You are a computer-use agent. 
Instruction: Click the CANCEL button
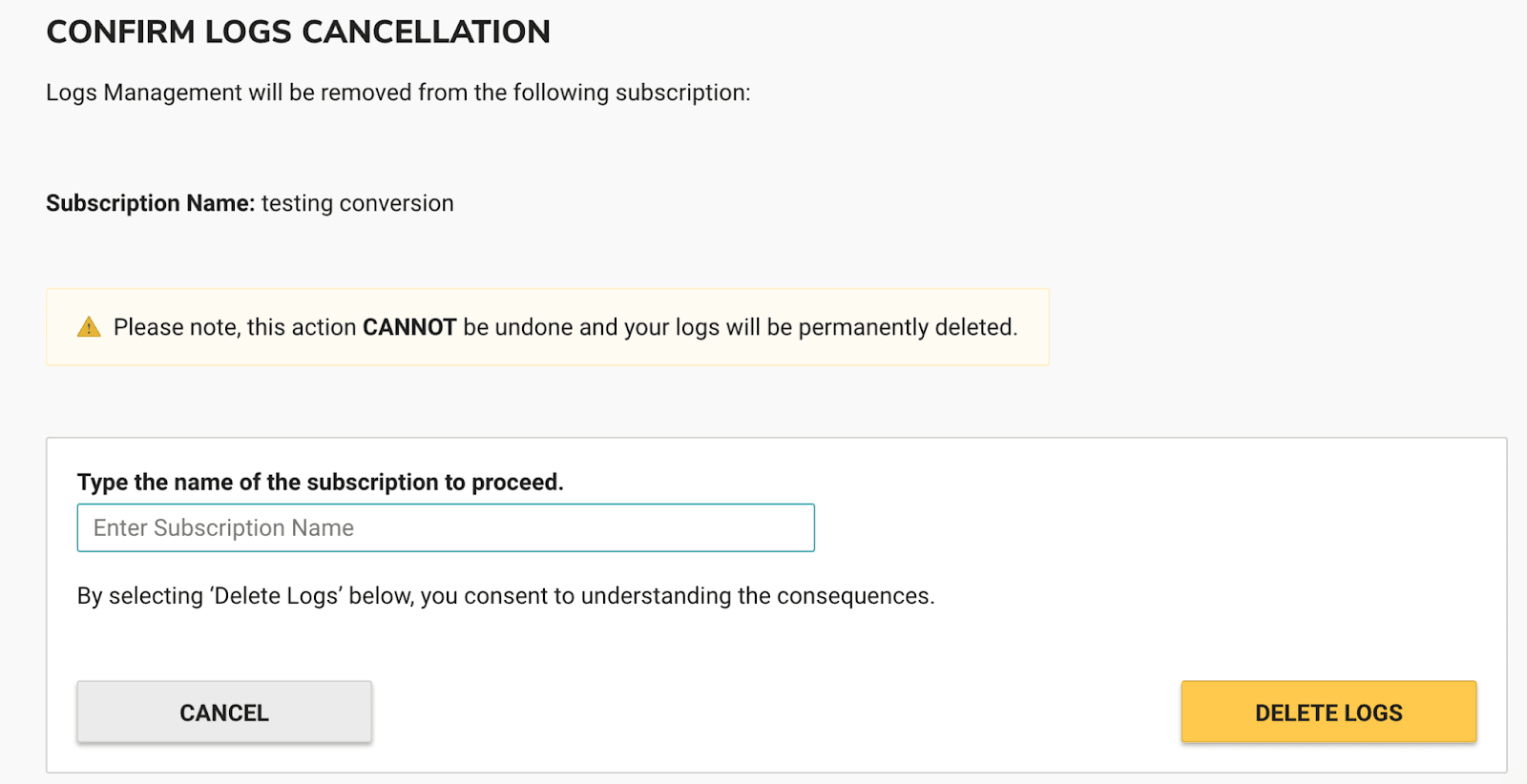click(223, 712)
